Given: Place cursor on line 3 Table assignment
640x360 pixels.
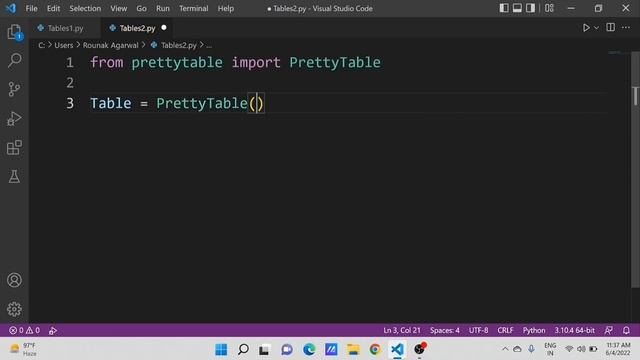Looking at the screenshot, I should [x=177, y=103].
